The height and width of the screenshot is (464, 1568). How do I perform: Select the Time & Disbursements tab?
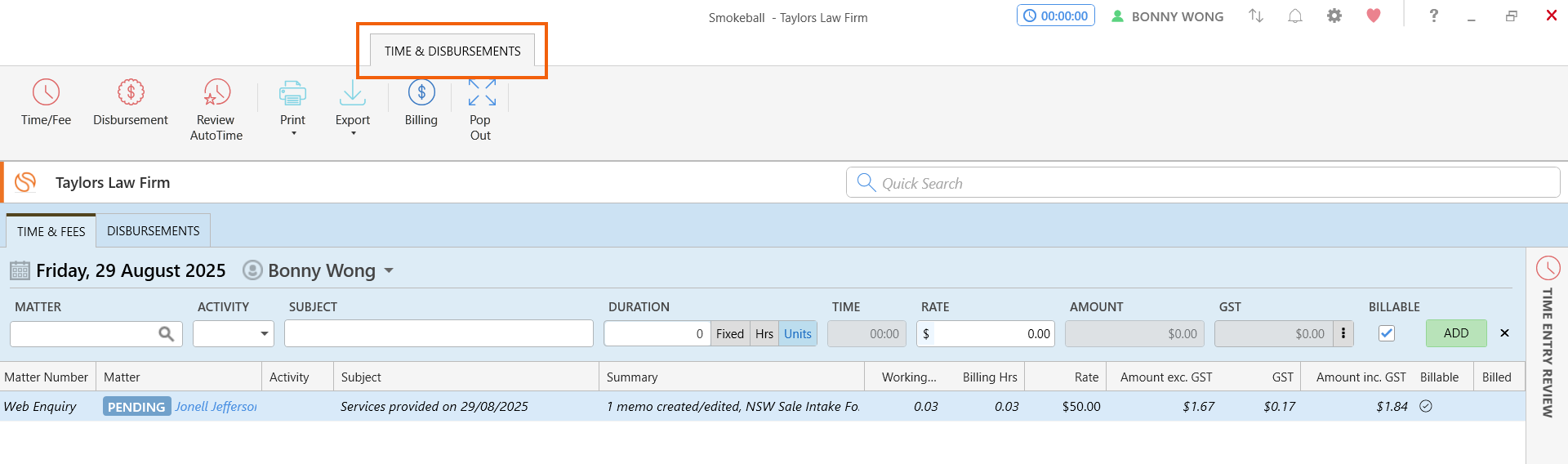[x=452, y=51]
